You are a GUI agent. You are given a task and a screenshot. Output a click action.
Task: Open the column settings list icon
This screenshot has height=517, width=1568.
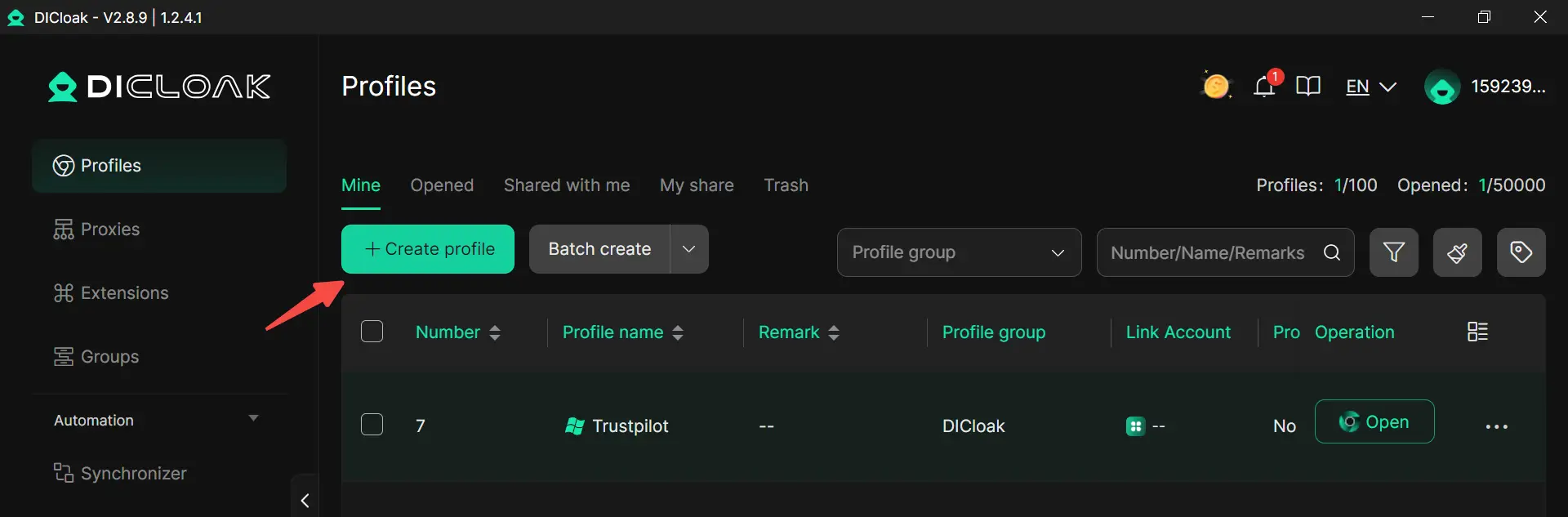1477,332
